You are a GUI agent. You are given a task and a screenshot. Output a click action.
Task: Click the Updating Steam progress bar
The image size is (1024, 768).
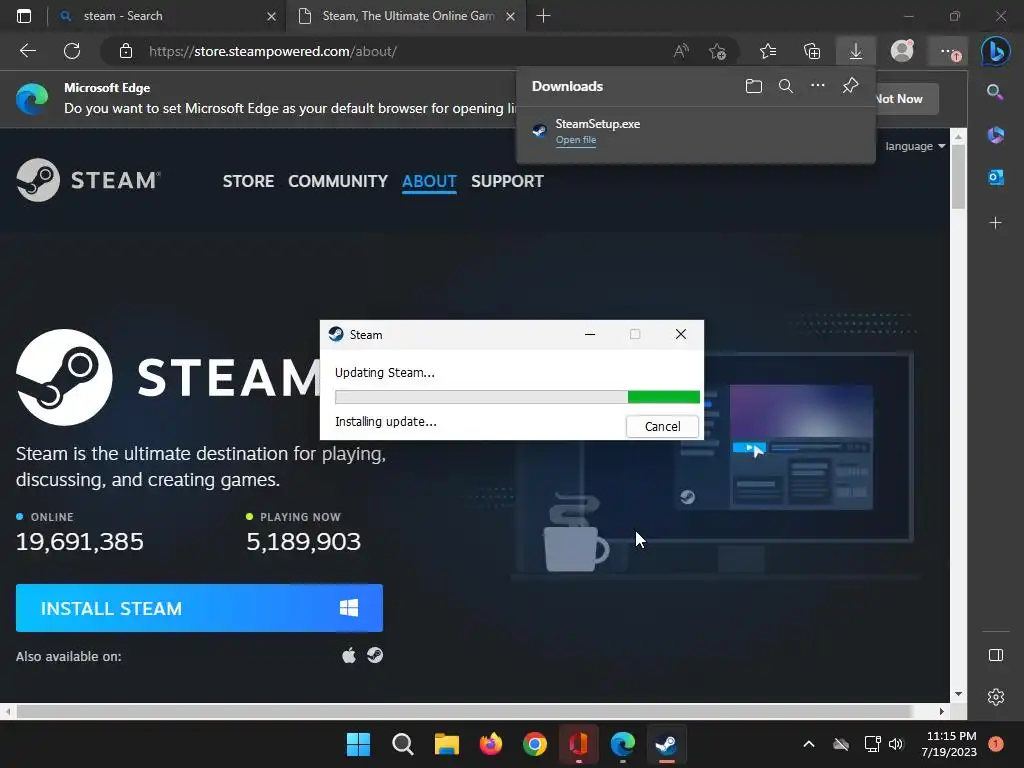517,397
